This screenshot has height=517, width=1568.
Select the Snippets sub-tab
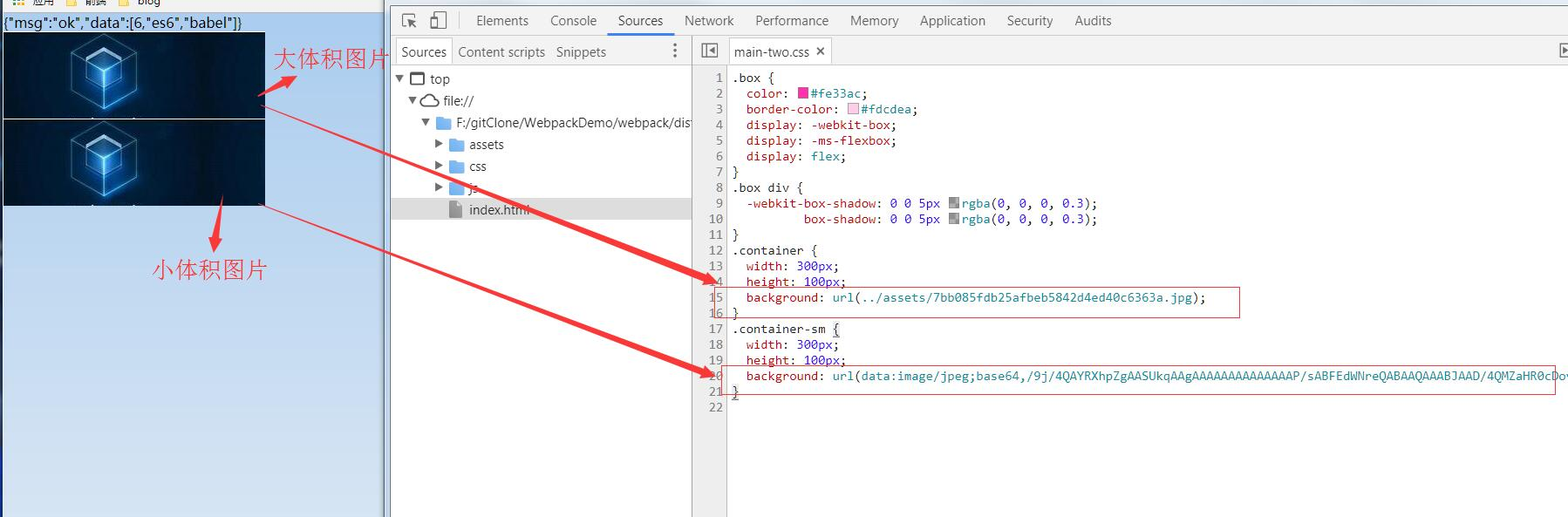[x=581, y=51]
